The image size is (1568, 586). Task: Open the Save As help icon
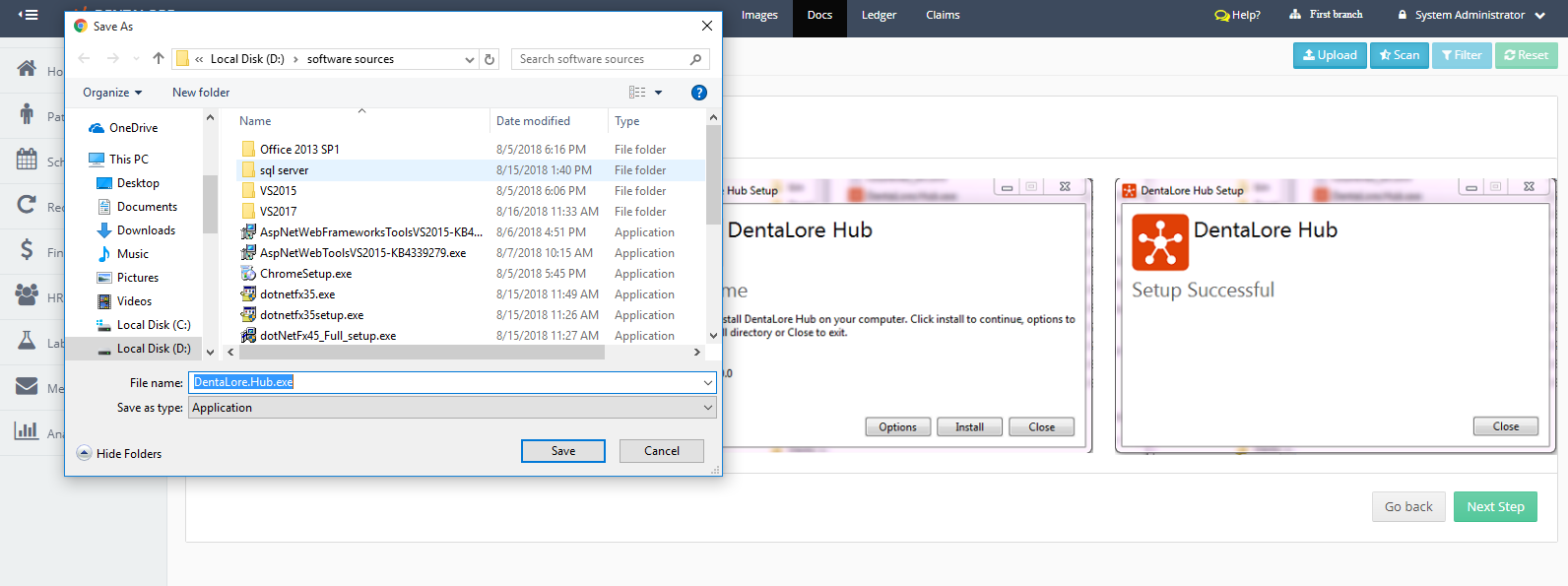(x=698, y=93)
